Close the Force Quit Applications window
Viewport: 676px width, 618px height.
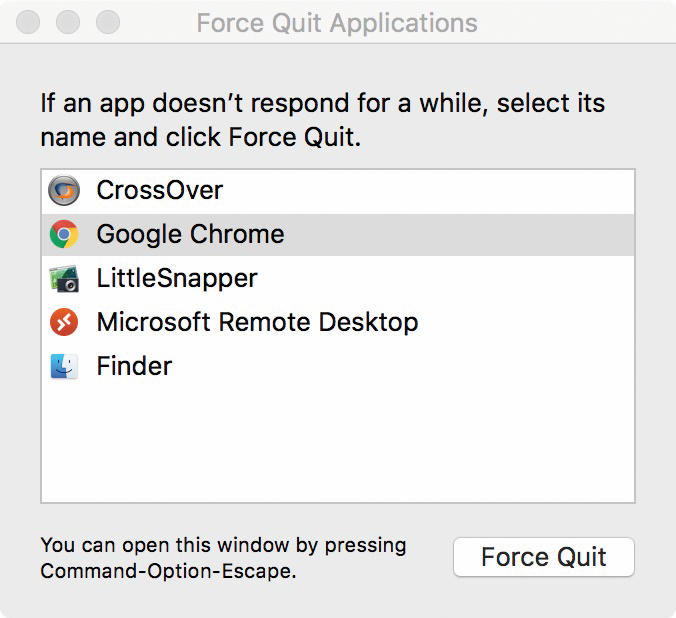[28, 22]
